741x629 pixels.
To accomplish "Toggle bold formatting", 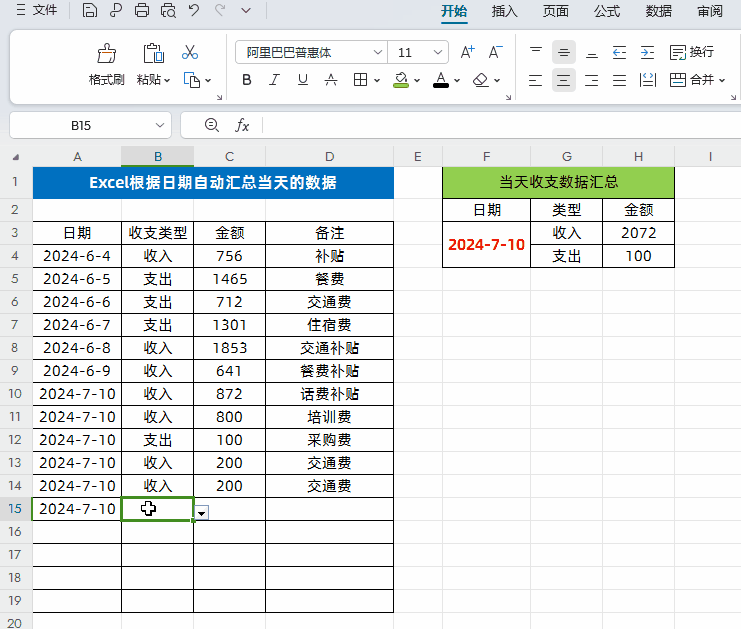I will click(247, 80).
